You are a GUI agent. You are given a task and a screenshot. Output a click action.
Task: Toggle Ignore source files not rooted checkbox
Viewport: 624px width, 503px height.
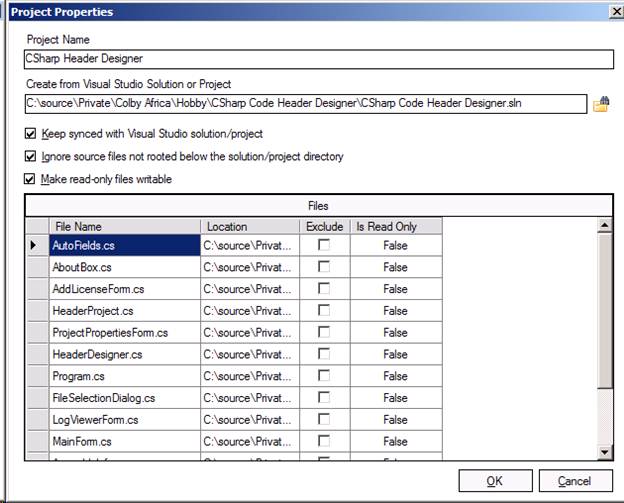pyautogui.click(x=30, y=156)
